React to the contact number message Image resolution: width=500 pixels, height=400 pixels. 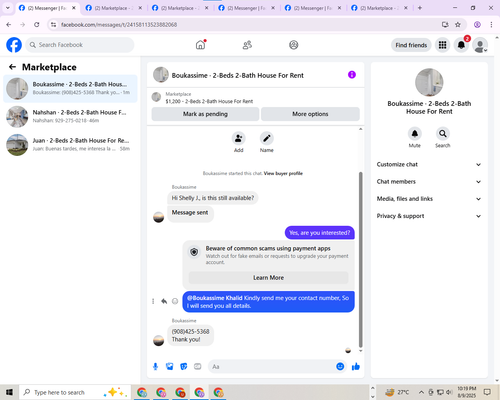tap(175, 301)
